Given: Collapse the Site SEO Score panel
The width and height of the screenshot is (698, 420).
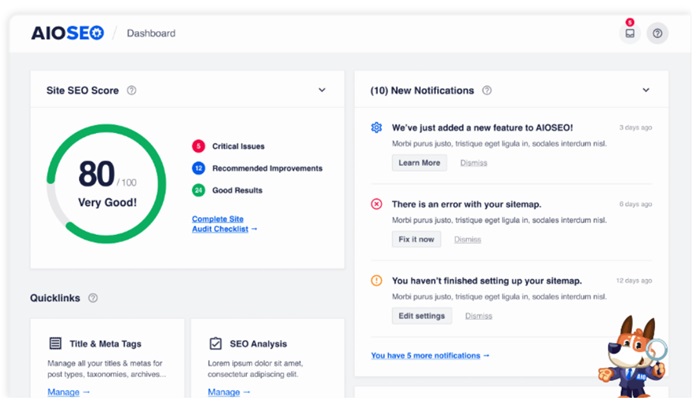Looking at the screenshot, I should (322, 90).
